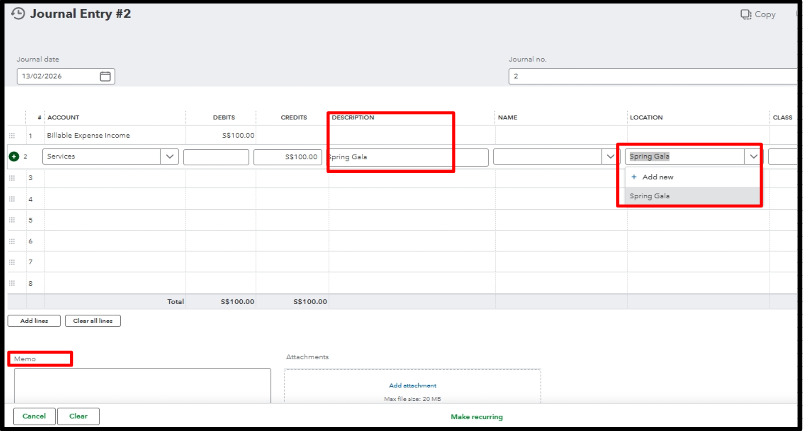Click the Add attachment link
Image resolution: width=803 pixels, height=431 pixels.
412,385
